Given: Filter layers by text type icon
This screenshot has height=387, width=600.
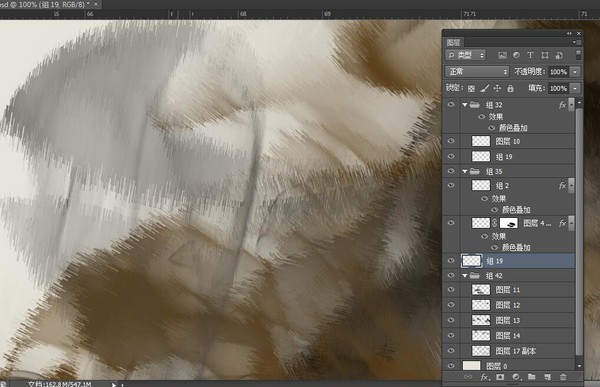Looking at the screenshot, I should [x=530, y=55].
